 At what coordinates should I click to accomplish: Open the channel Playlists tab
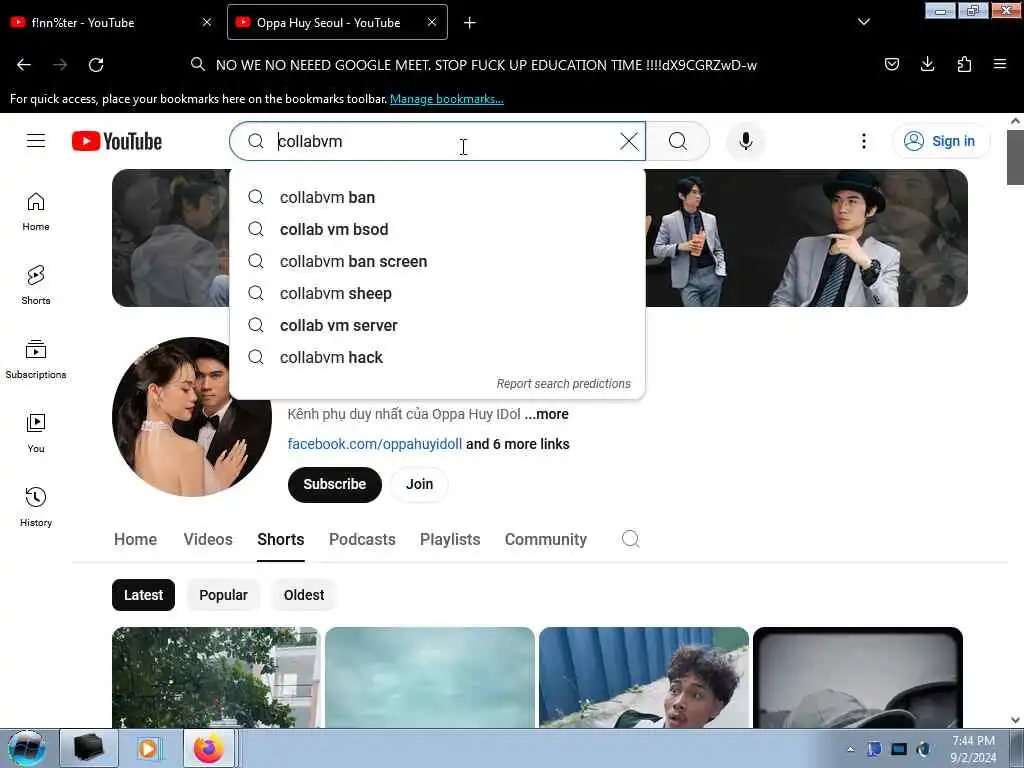pos(450,539)
